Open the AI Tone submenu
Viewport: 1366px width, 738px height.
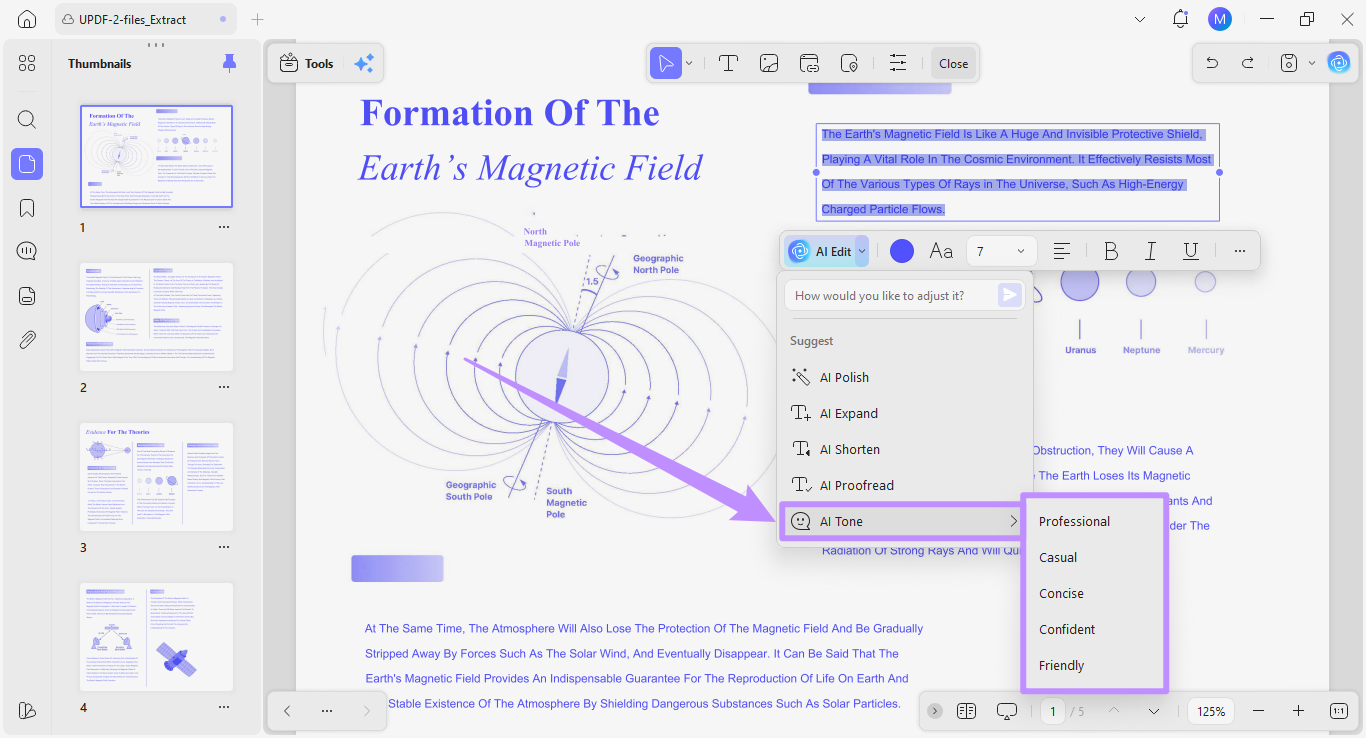point(904,521)
